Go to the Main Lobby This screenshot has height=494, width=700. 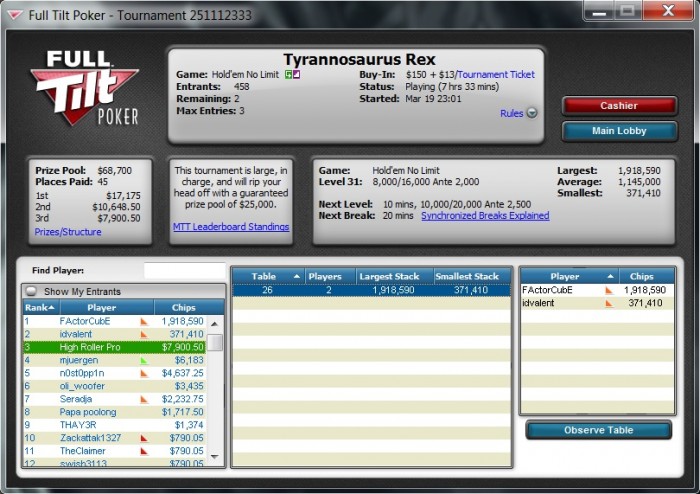(619, 131)
